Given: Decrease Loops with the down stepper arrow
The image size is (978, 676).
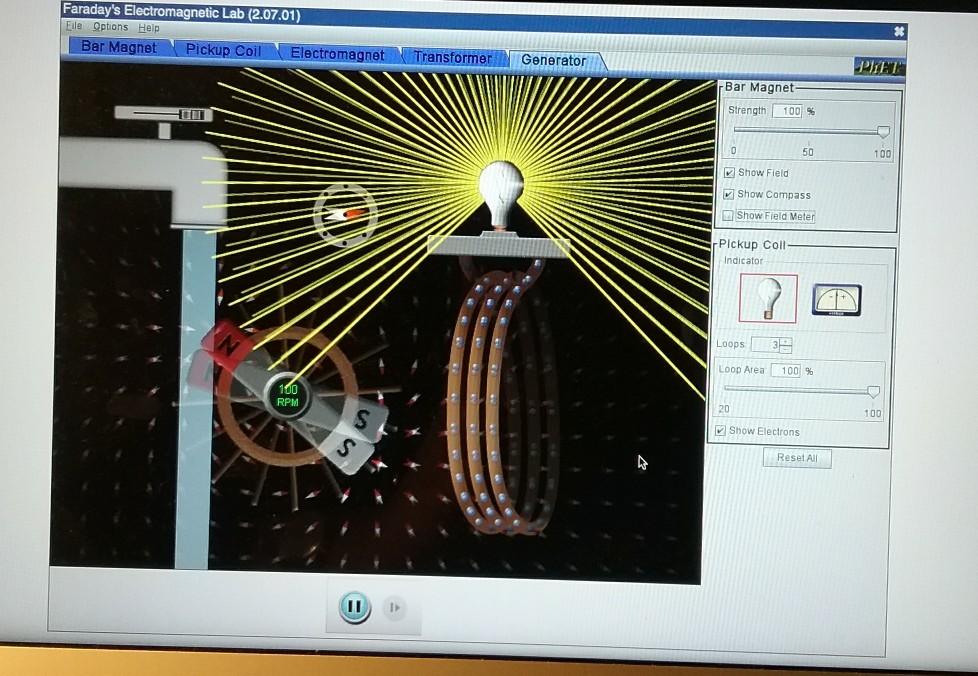Looking at the screenshot, I should point(786,349).
